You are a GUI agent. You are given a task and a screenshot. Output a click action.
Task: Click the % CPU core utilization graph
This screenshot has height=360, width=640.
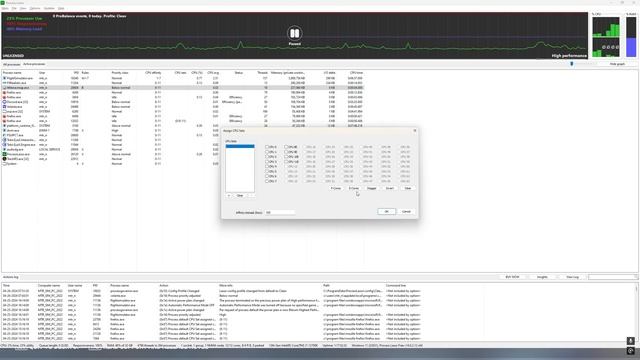606,37
